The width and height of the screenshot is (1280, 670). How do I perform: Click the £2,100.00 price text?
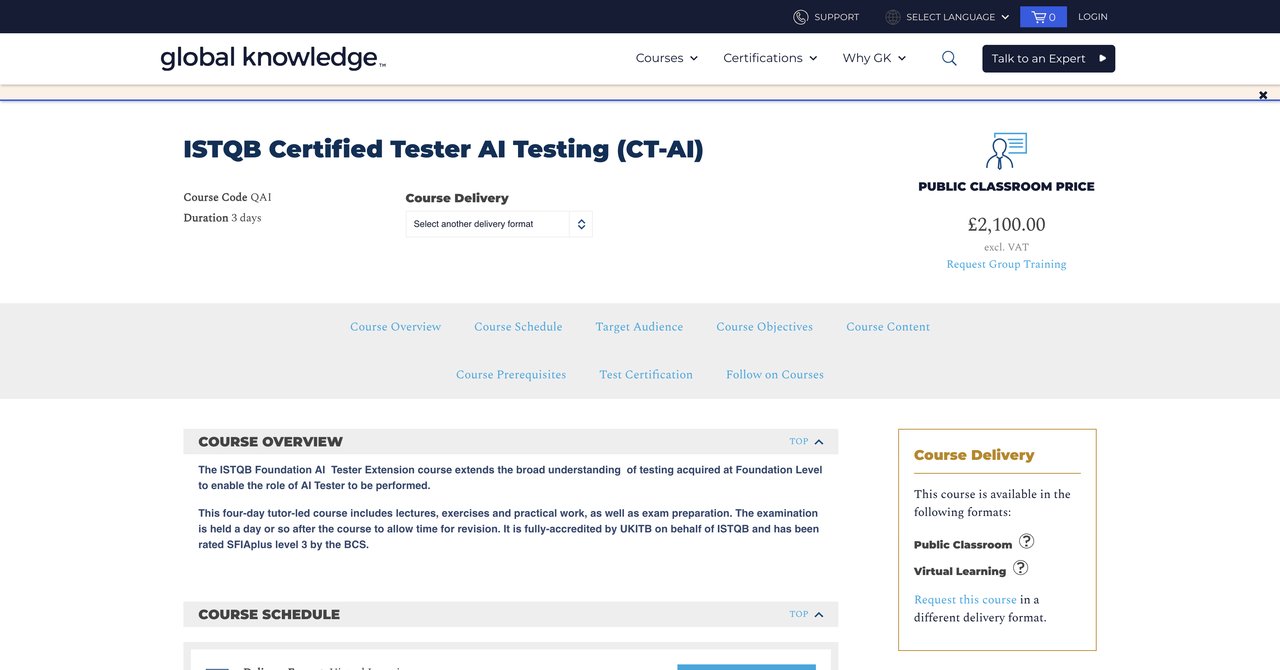tap(1006, 225)
